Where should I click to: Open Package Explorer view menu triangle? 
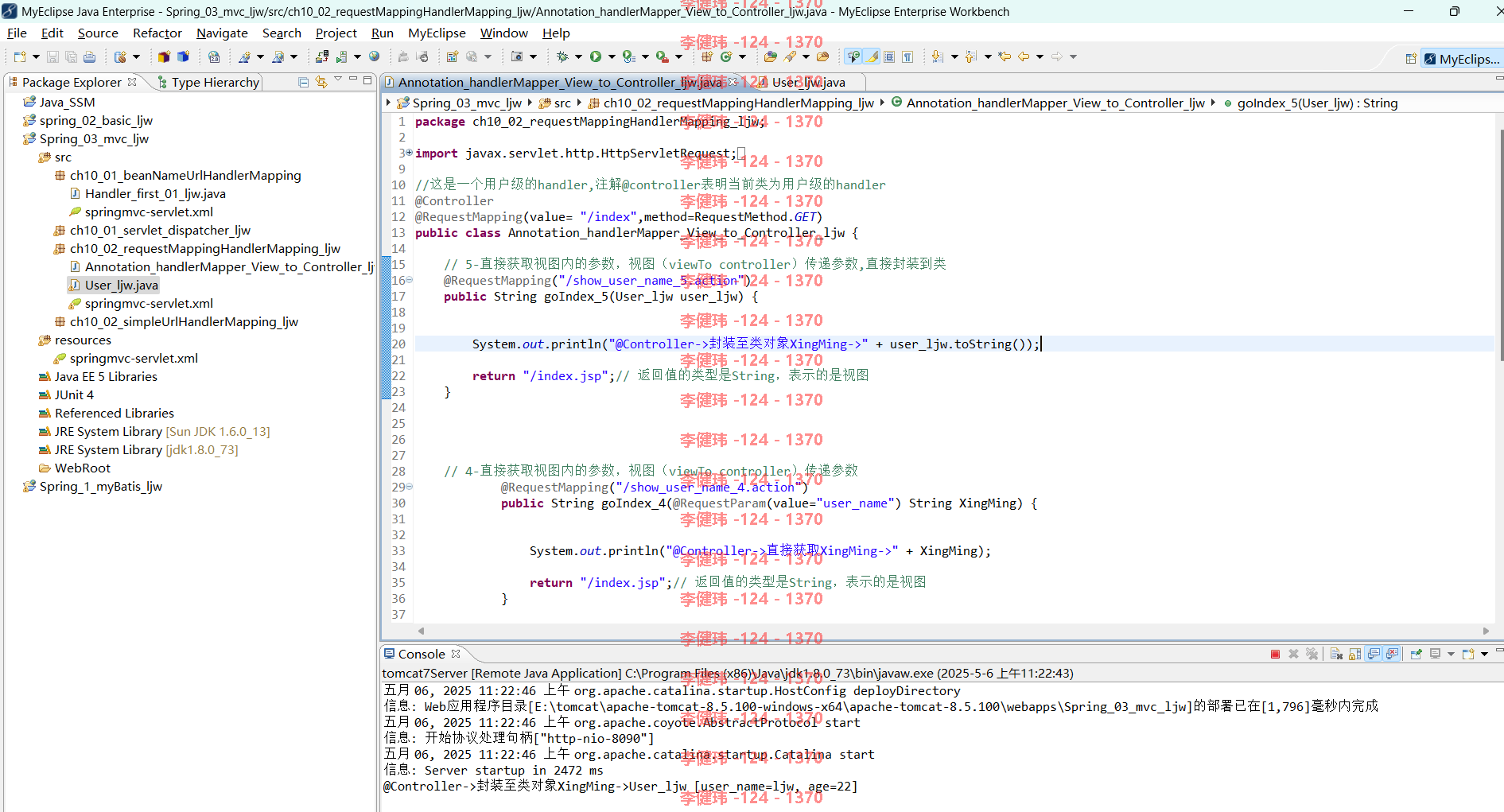click(x=338, y=80)
